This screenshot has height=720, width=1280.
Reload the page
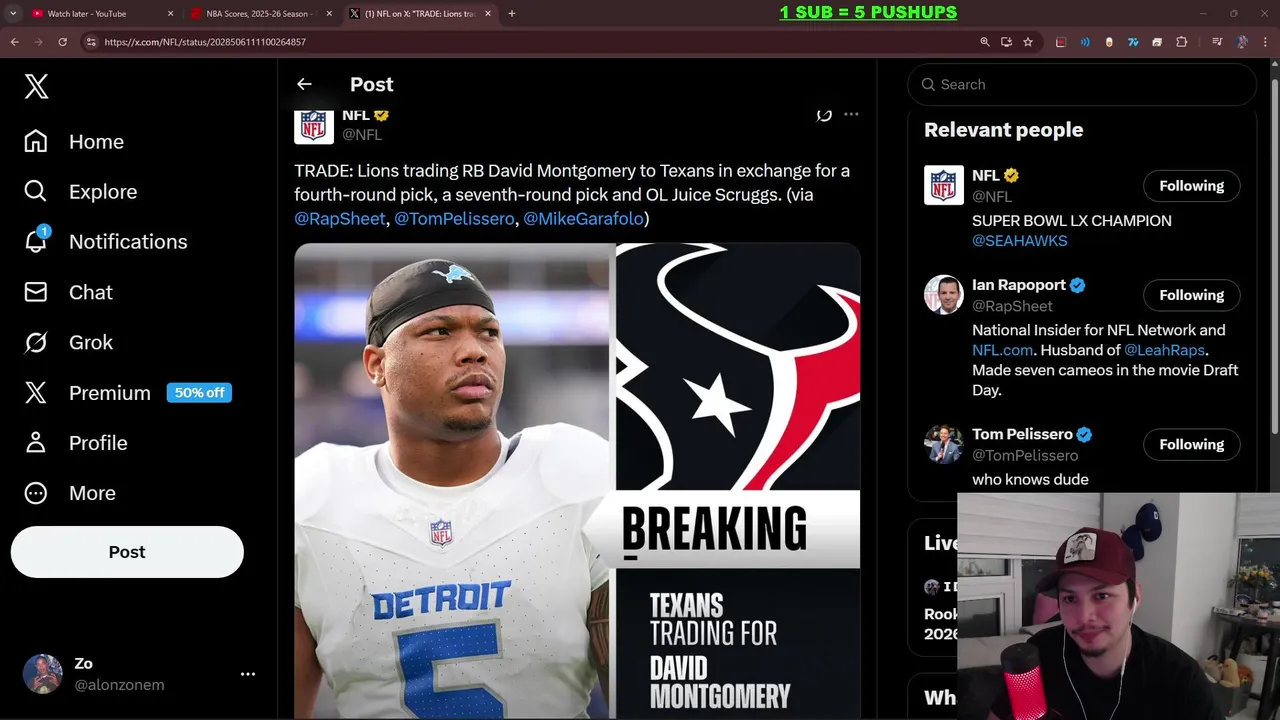tap(62, 42)
